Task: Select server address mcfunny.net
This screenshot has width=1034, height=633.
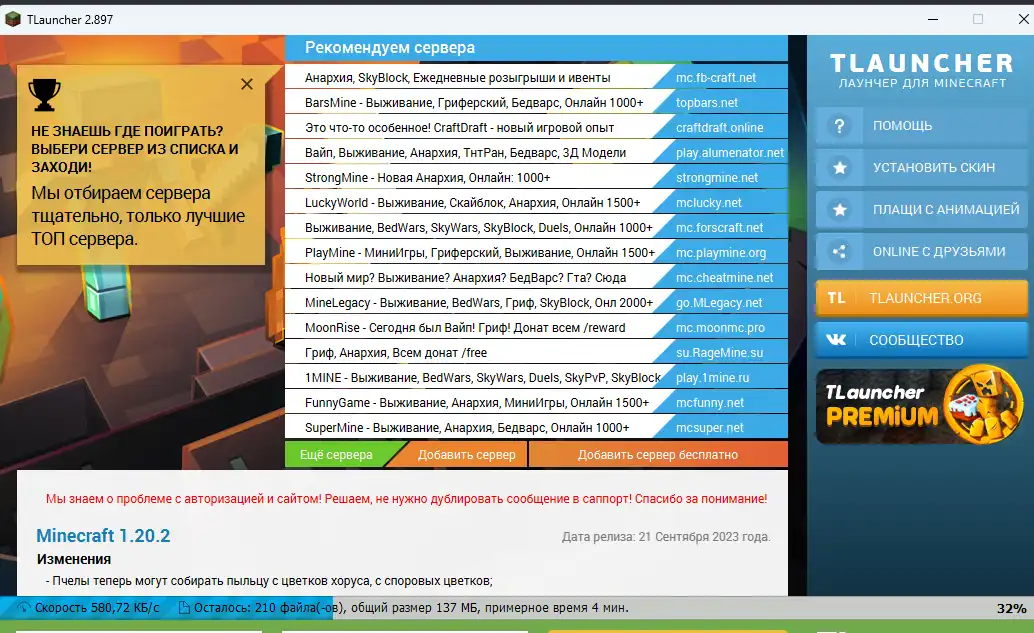Action: tap(710, 403)
